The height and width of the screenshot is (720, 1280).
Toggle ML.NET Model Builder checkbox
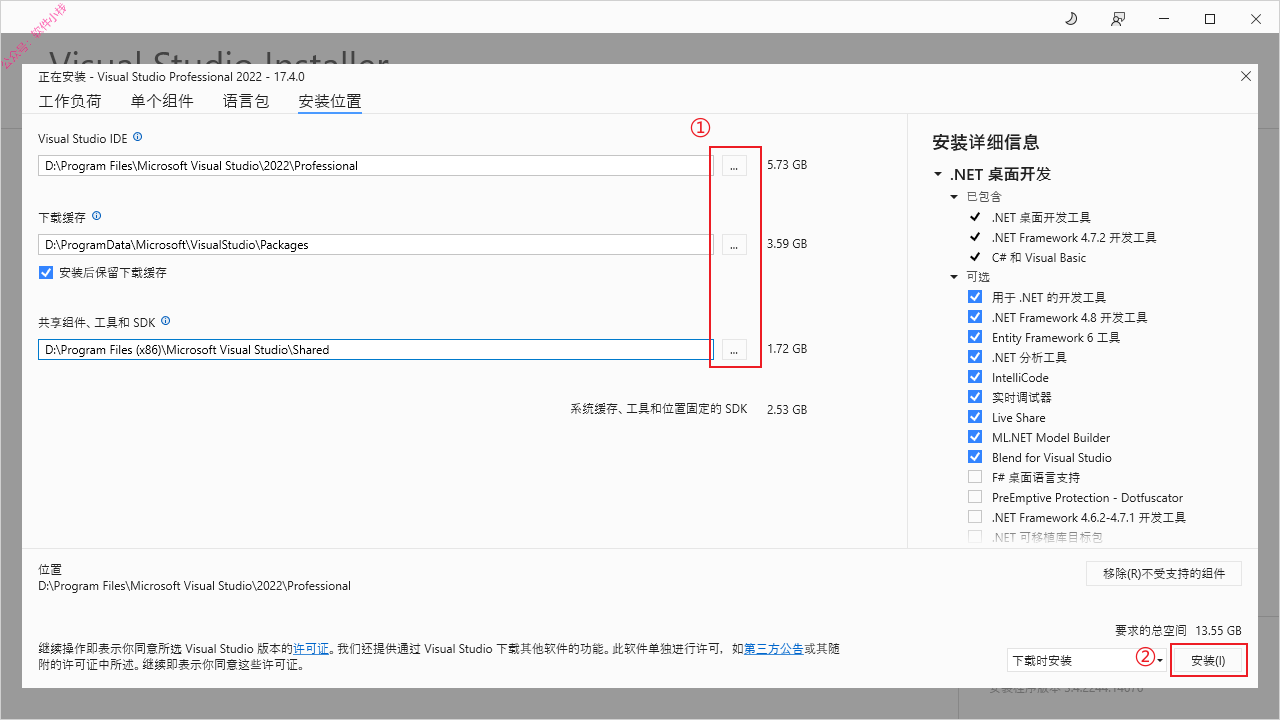(x=975, y=437)
